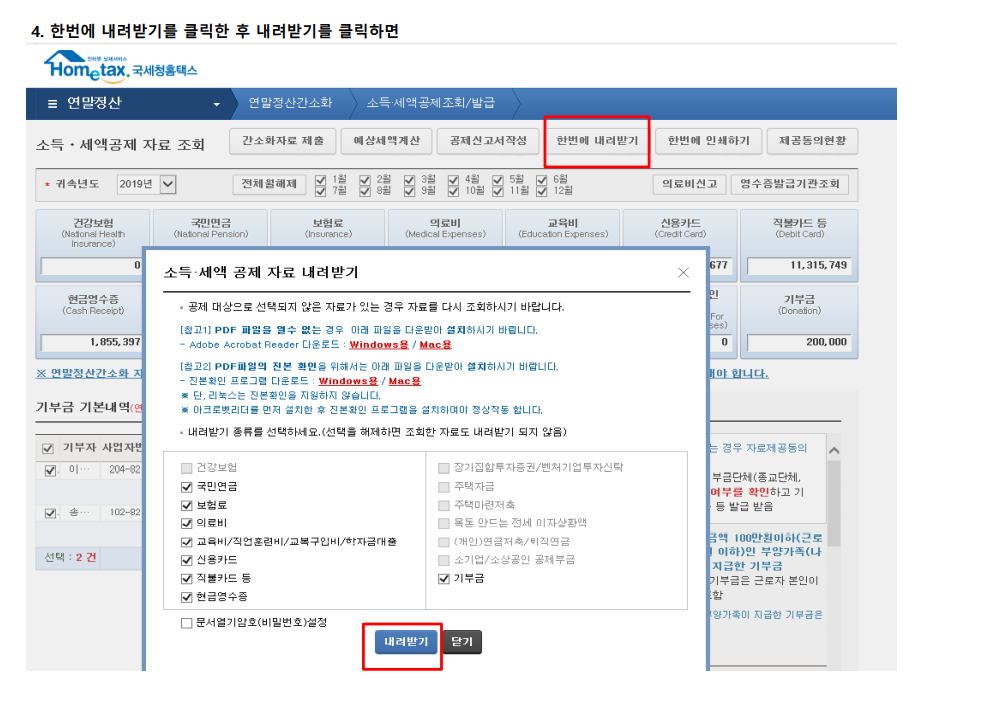This screenshot has height=708, width=992.
Task: Click the 닫기 button in dialog
Action: click(x=462, y=642)
